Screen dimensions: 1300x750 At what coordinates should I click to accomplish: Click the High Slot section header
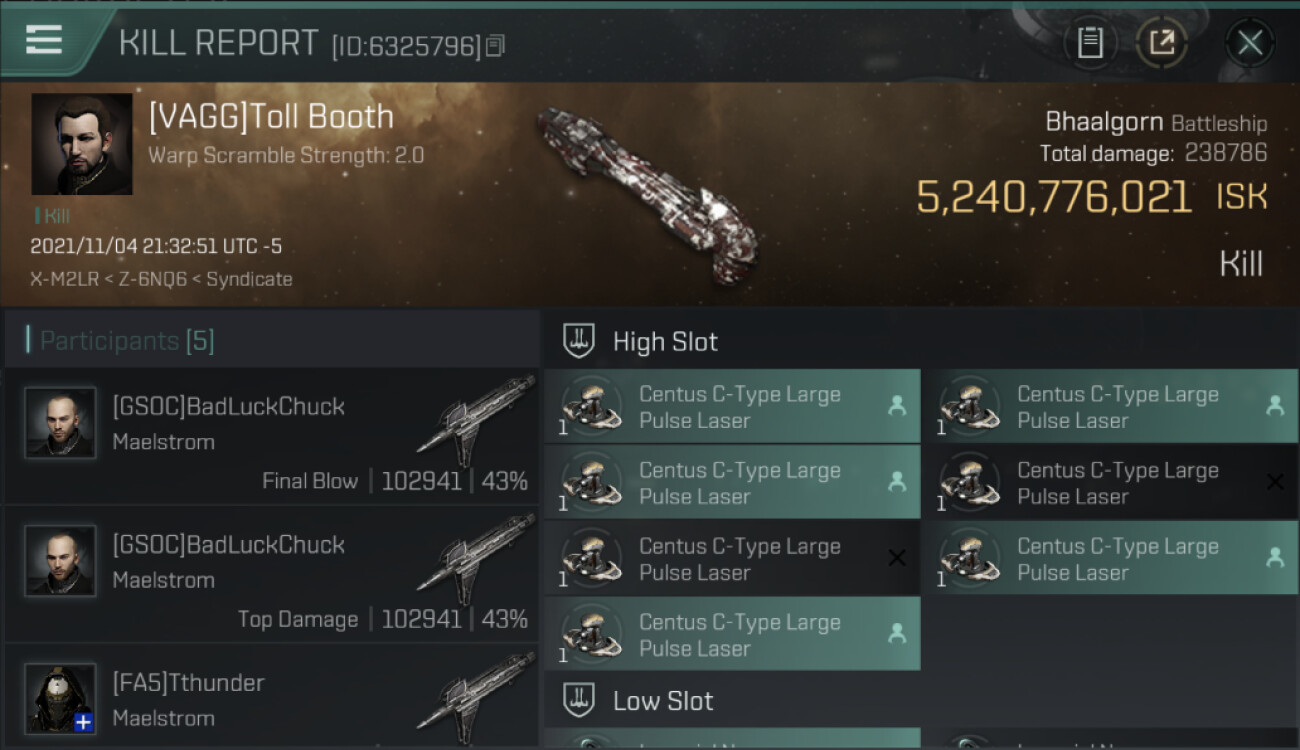(665, 342)
